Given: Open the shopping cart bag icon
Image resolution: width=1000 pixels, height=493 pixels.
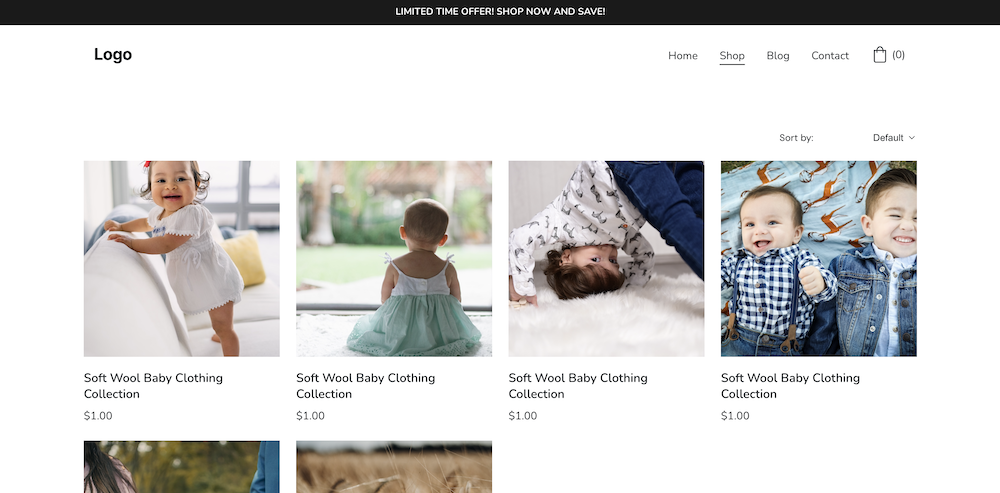Looking at the screenshot, I should pos(879,55).
